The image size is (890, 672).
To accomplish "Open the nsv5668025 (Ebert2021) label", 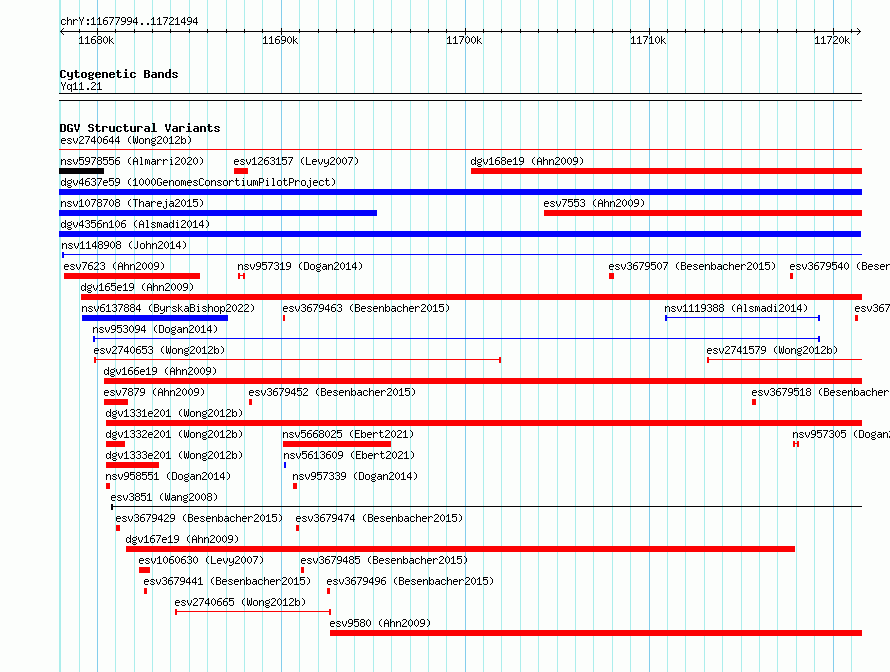I will click(x=348, y=434).
